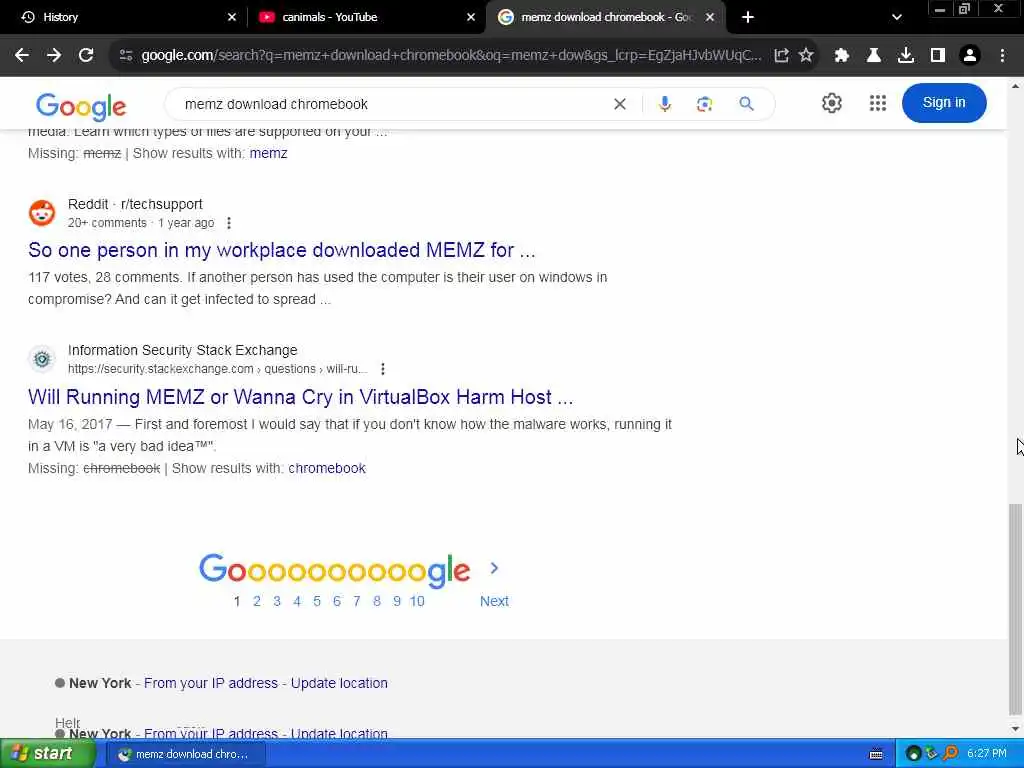Bookmark this page with the star icon
The width and height of the screenshot is (1024, 768).
coord(806,56)
